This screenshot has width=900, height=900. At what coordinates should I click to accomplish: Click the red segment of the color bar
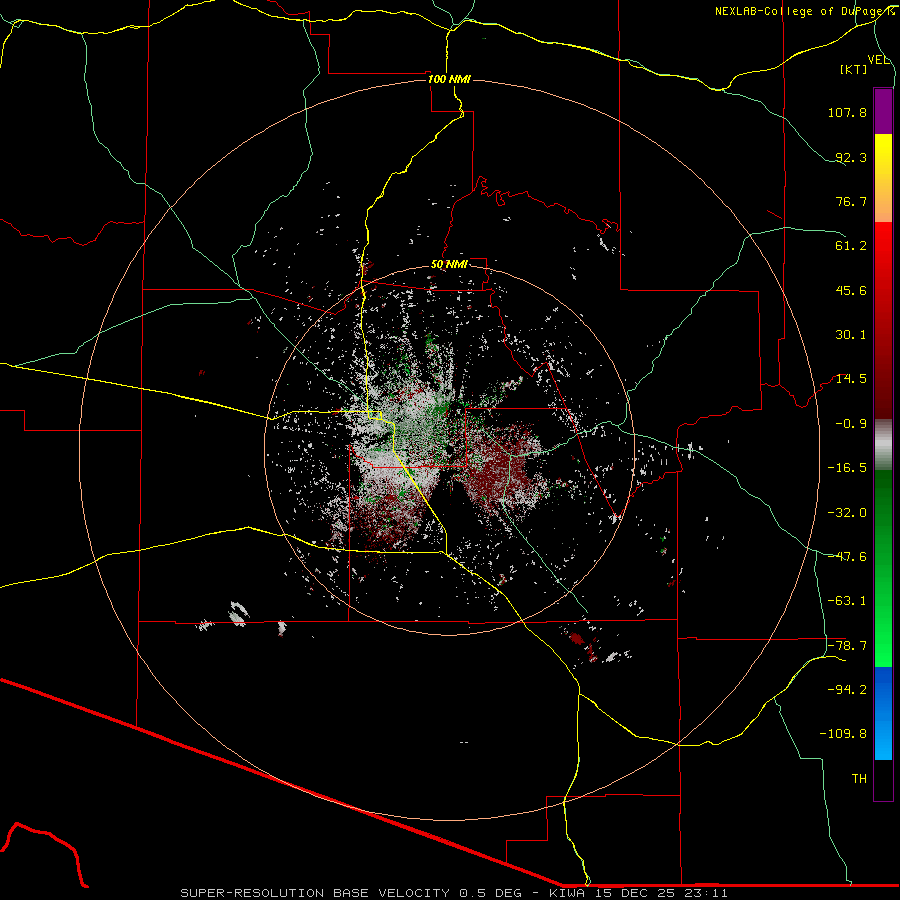pos(883,320)
